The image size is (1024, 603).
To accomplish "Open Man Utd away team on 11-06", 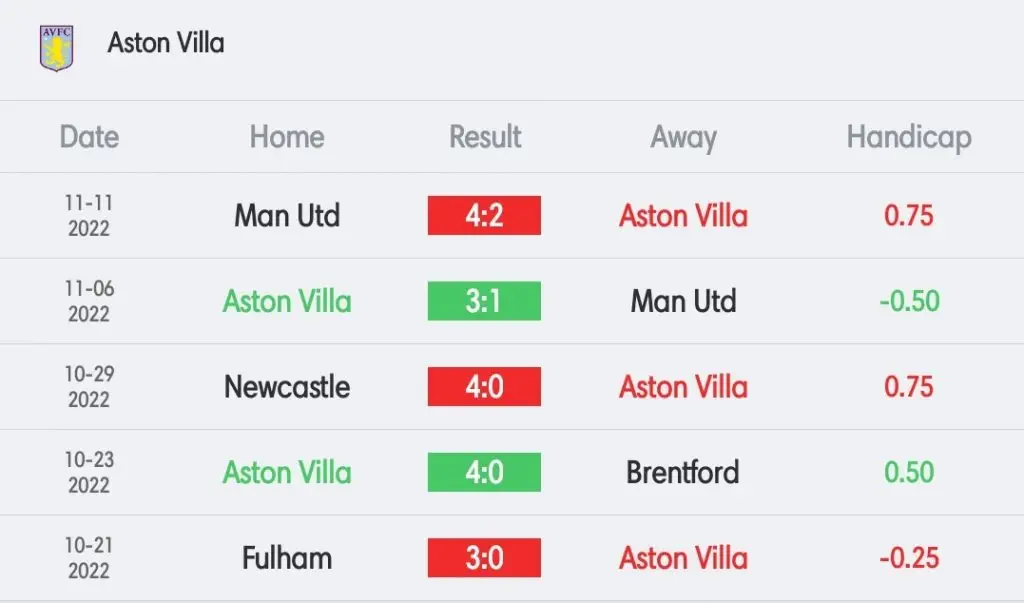I will click(683, 301).
